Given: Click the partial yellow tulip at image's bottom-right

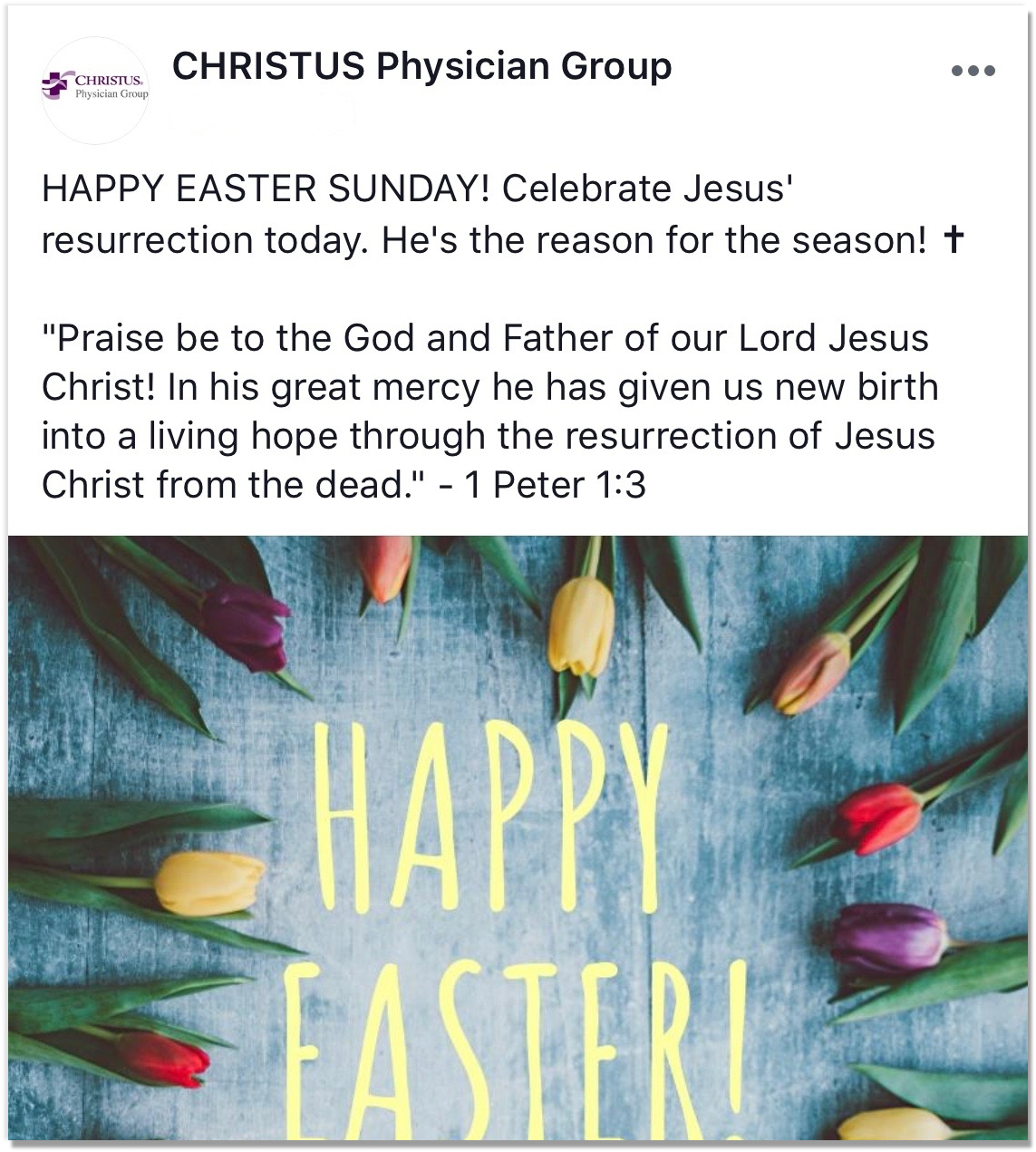Looking at the screenshot, I should pos(893,1127).
